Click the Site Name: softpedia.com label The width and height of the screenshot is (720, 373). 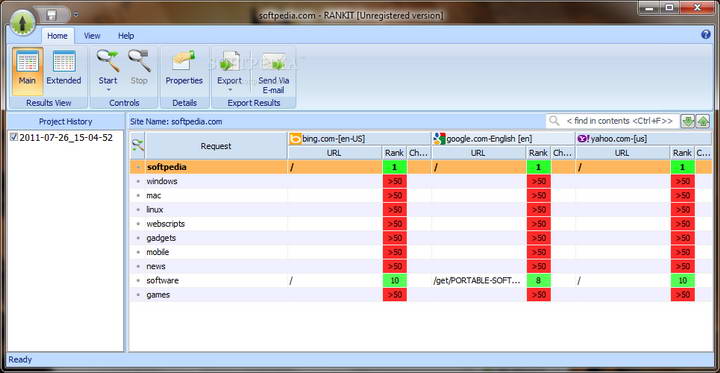pos(176,122)
